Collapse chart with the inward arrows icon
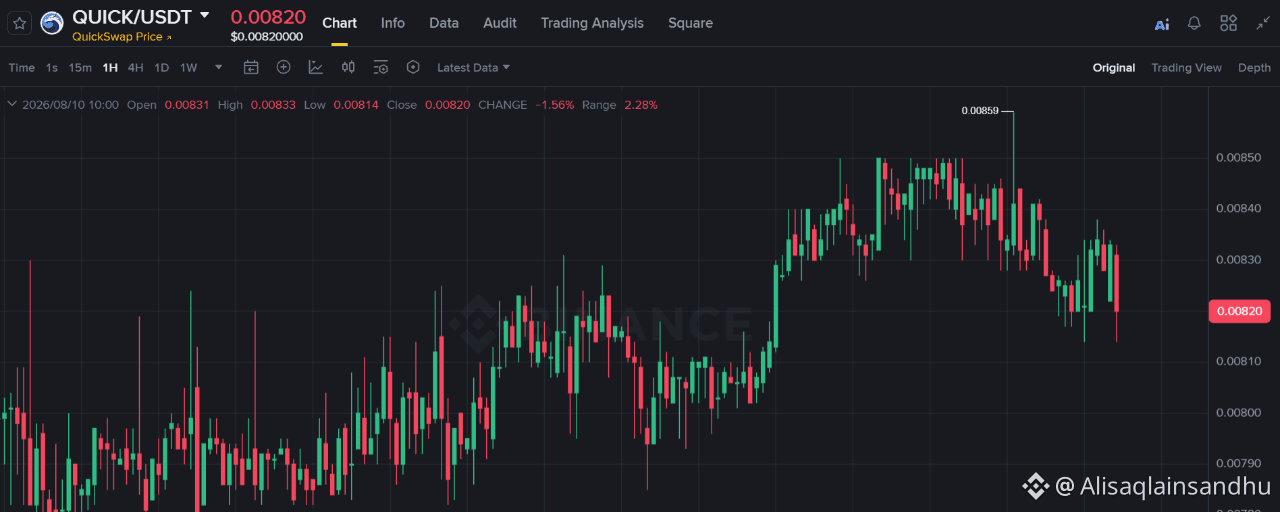1280x512 pixels. 1263,23
